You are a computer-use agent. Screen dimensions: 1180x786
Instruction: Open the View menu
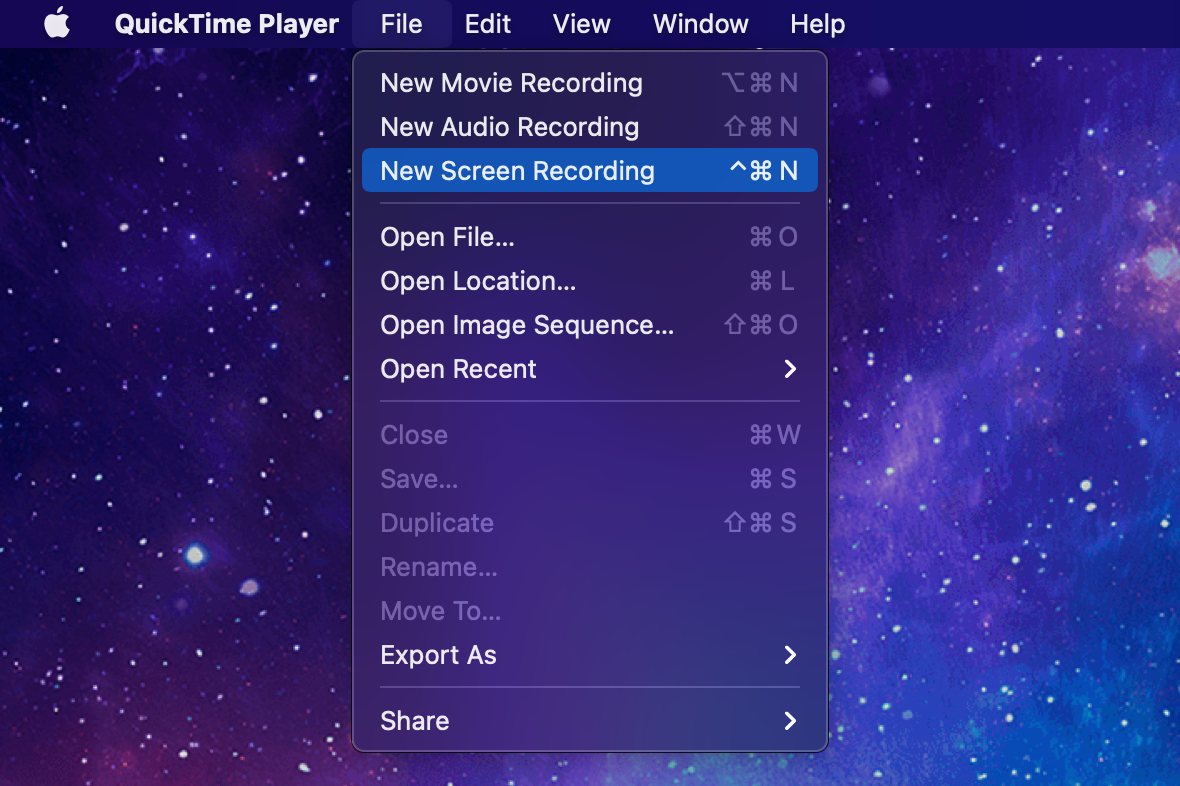coord(582,24)
